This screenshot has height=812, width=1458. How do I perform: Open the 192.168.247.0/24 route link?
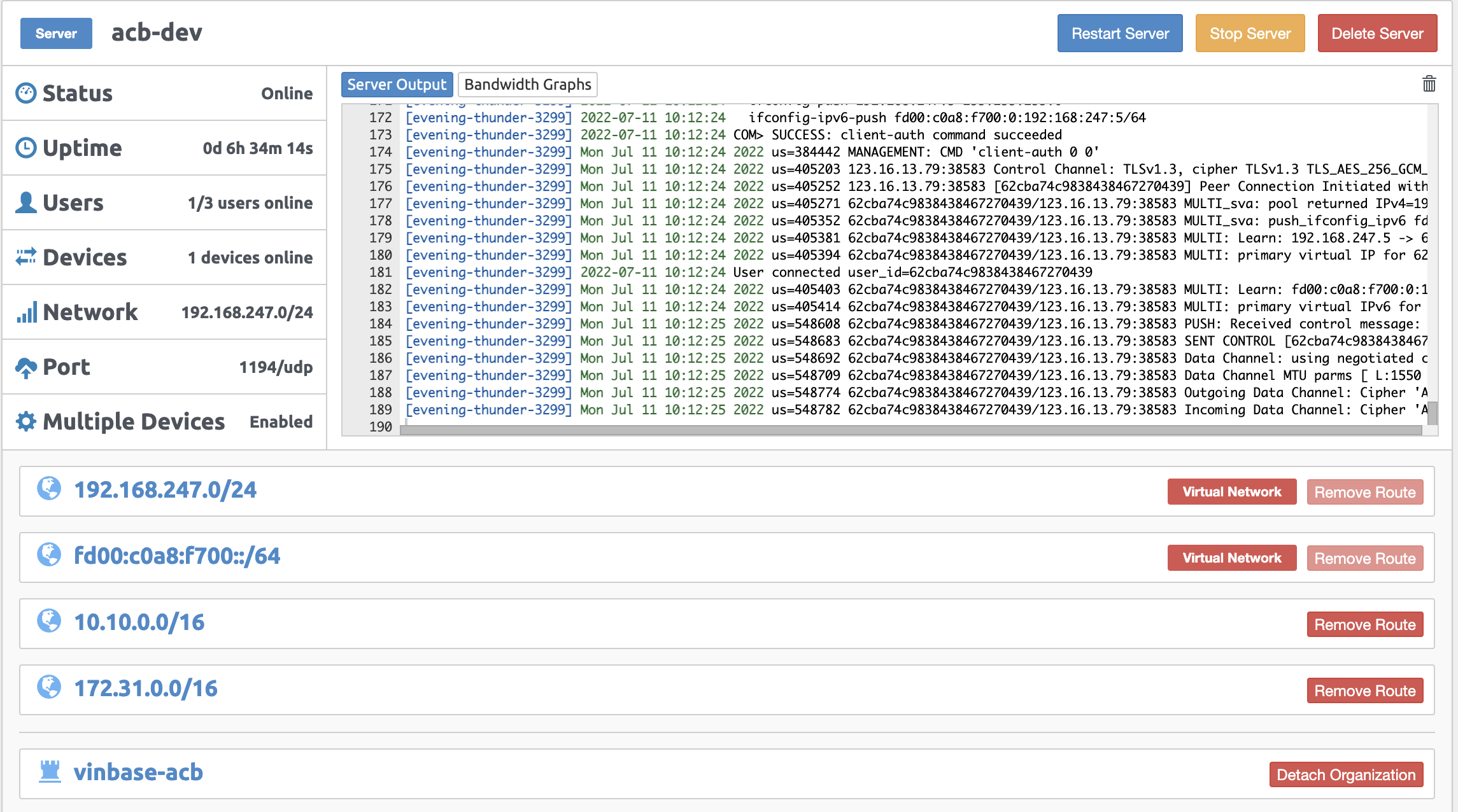point(166,489)
